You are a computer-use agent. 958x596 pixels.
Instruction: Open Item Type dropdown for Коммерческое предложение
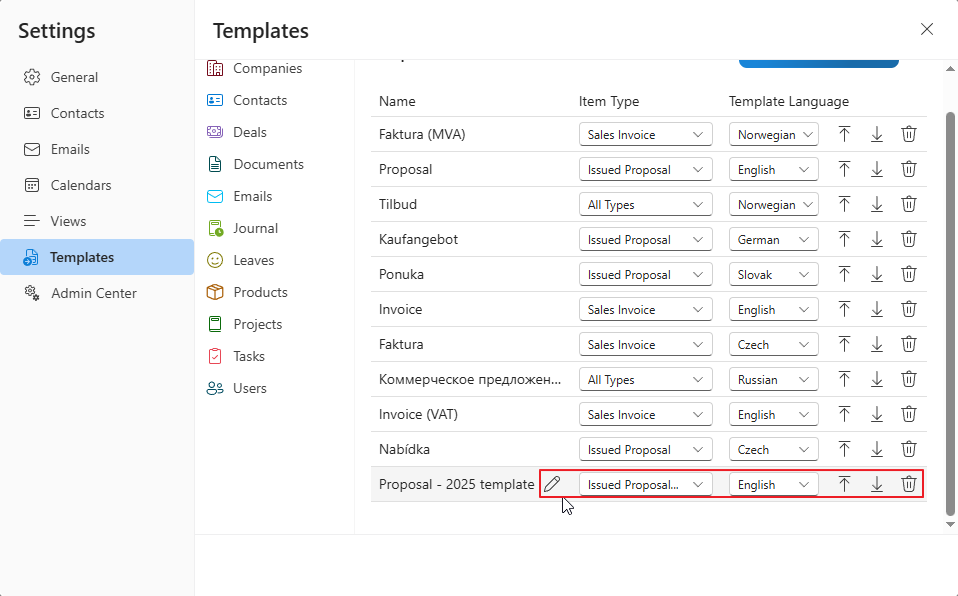pyautogui.click(x=645, y=379)
